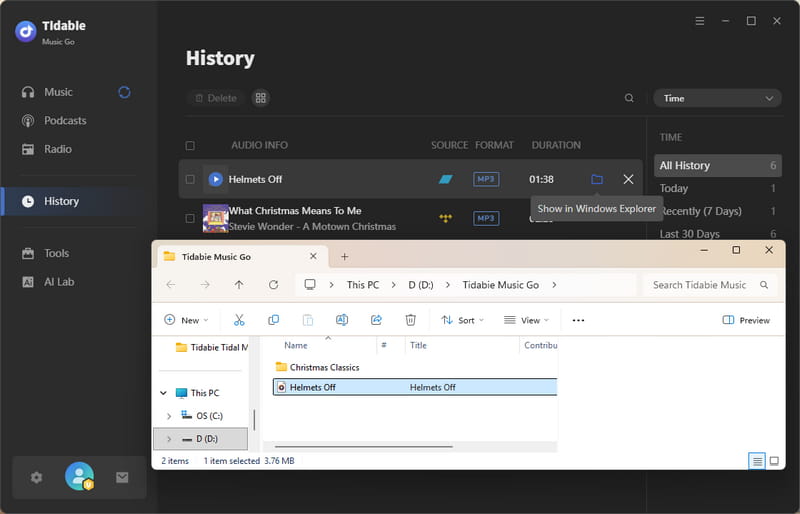
Task: Click the D (D:) breadcrumb segment
Action: 421,285
